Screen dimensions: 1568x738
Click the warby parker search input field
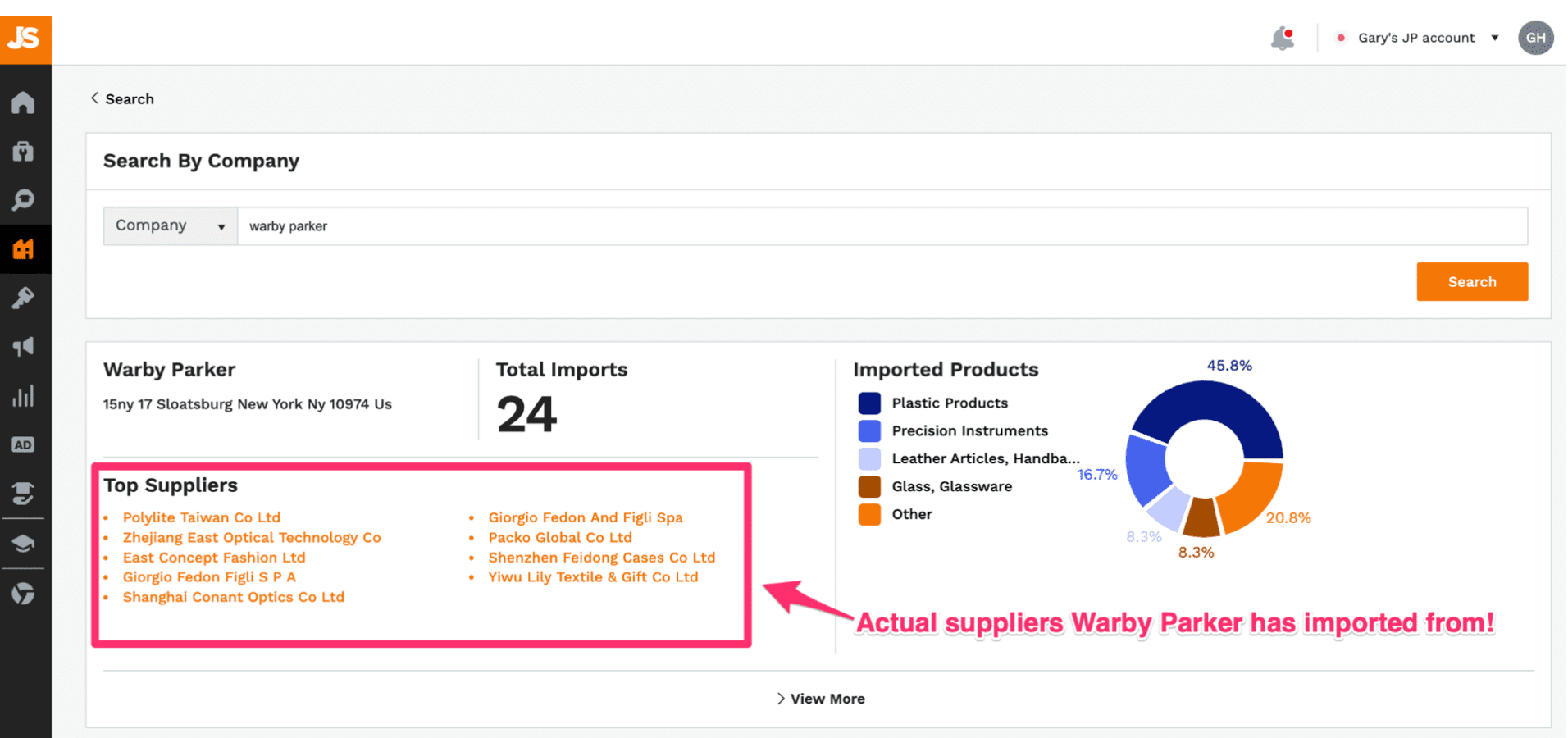(656, 225)
